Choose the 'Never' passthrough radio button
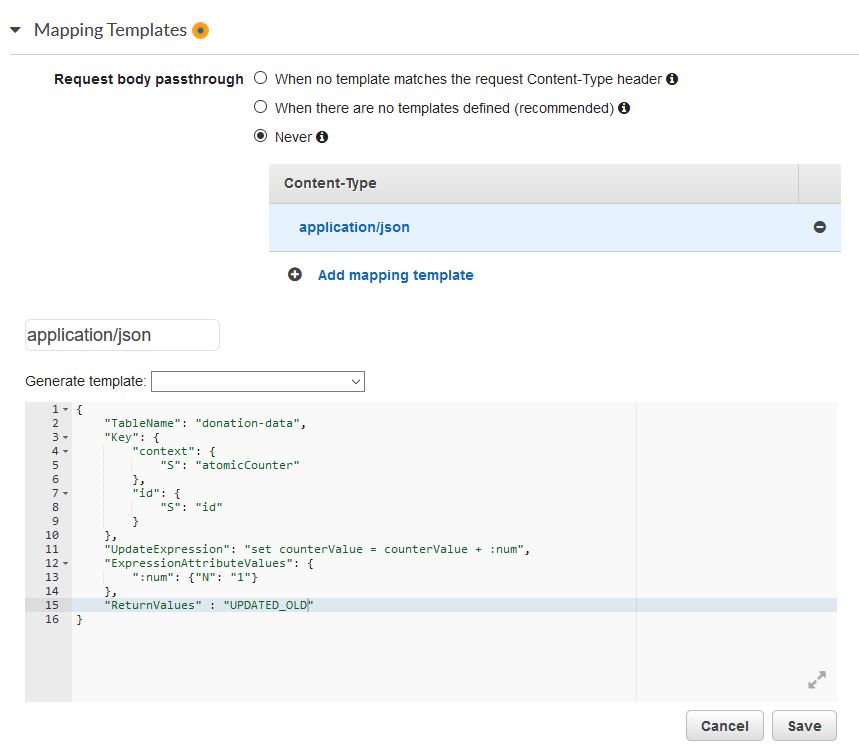Screen dimensions: 859x753 261,137
